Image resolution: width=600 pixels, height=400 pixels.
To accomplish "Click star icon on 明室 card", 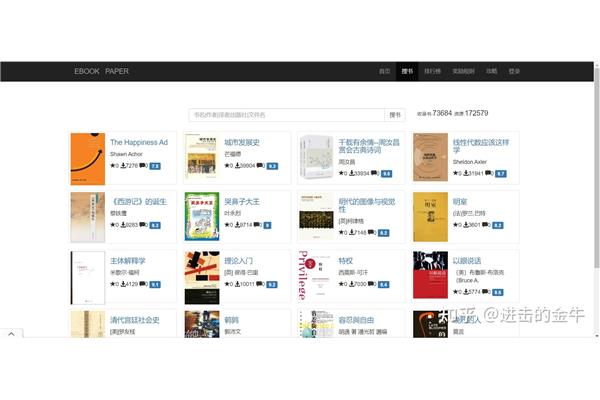I will pos(455,225).
